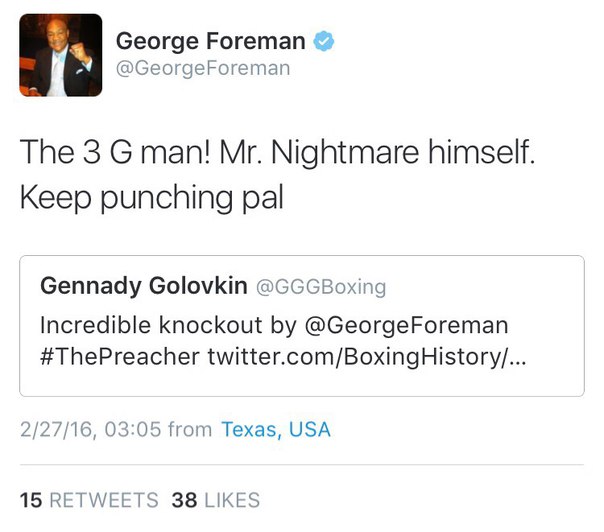
Task: Click the Gennady Golovkin name in quote
Action: coord(144,286)
